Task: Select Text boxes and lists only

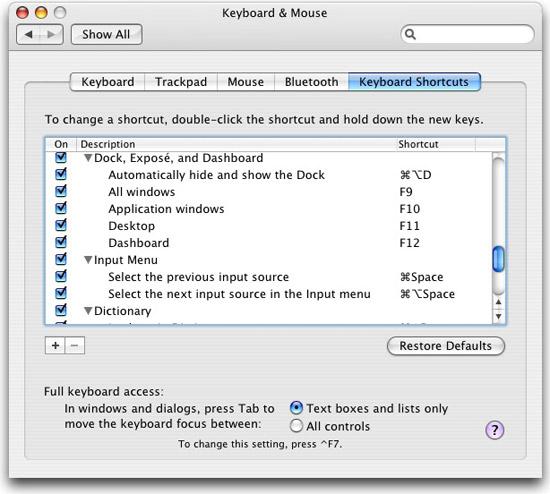Action: point(296,408)
